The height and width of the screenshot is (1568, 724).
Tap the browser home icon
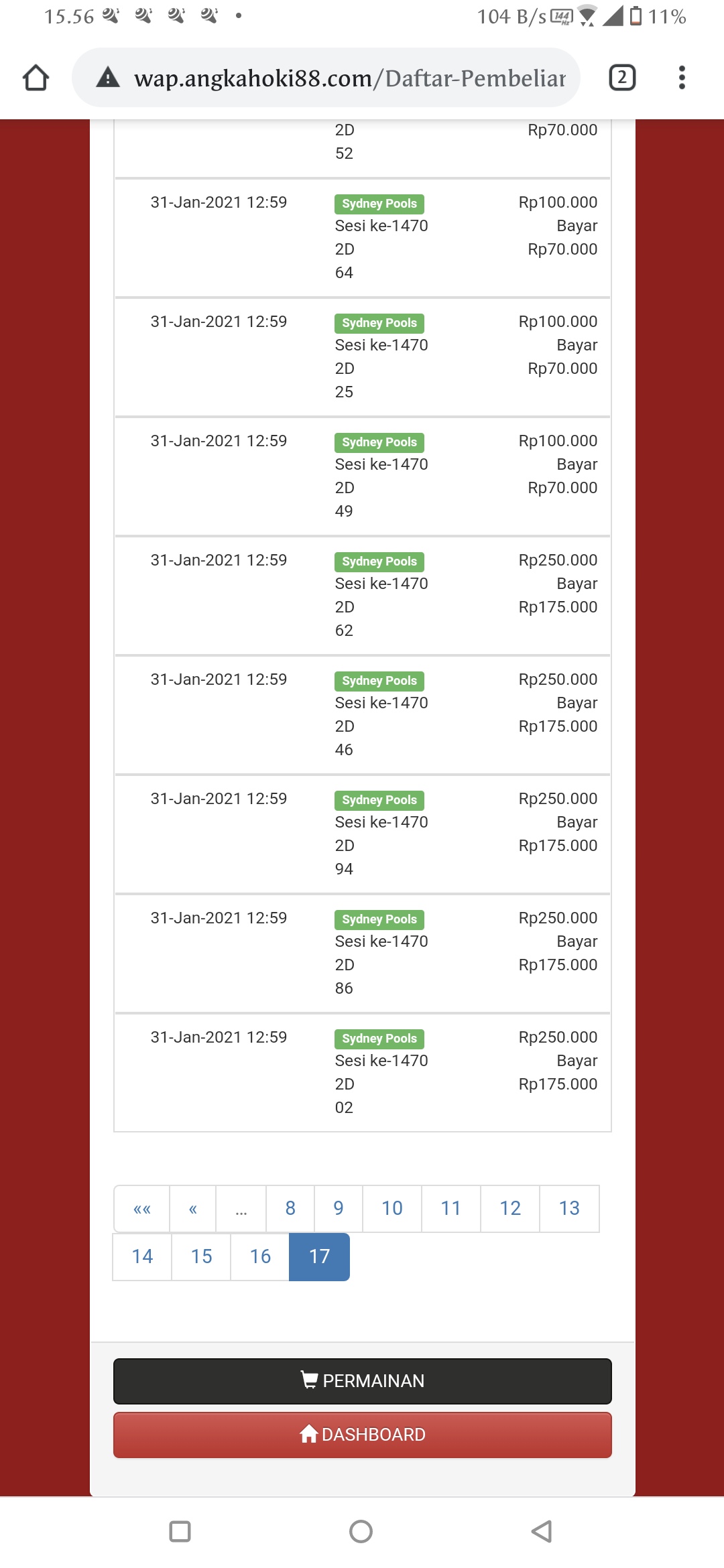click(x=36, y=78)
